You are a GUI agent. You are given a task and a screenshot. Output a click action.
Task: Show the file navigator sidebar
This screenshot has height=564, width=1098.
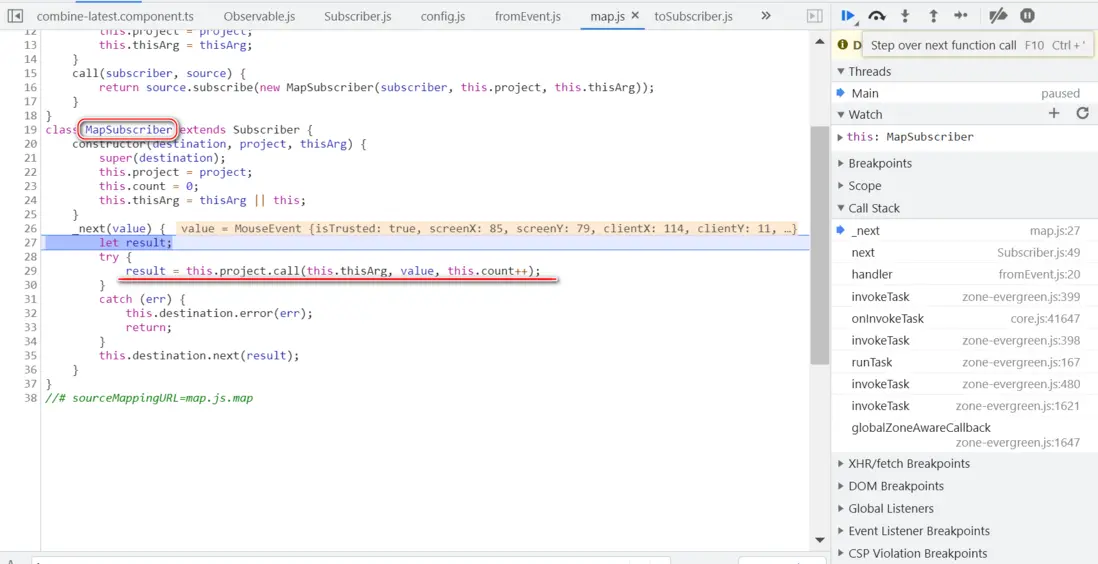point(15,16)
